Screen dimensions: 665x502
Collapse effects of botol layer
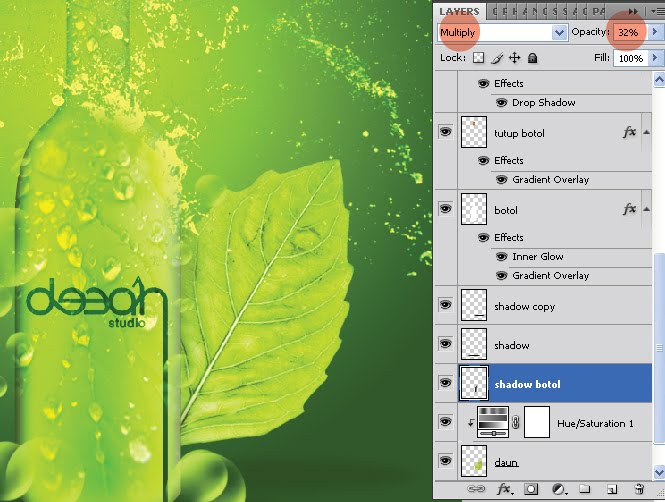pos(646,209)
